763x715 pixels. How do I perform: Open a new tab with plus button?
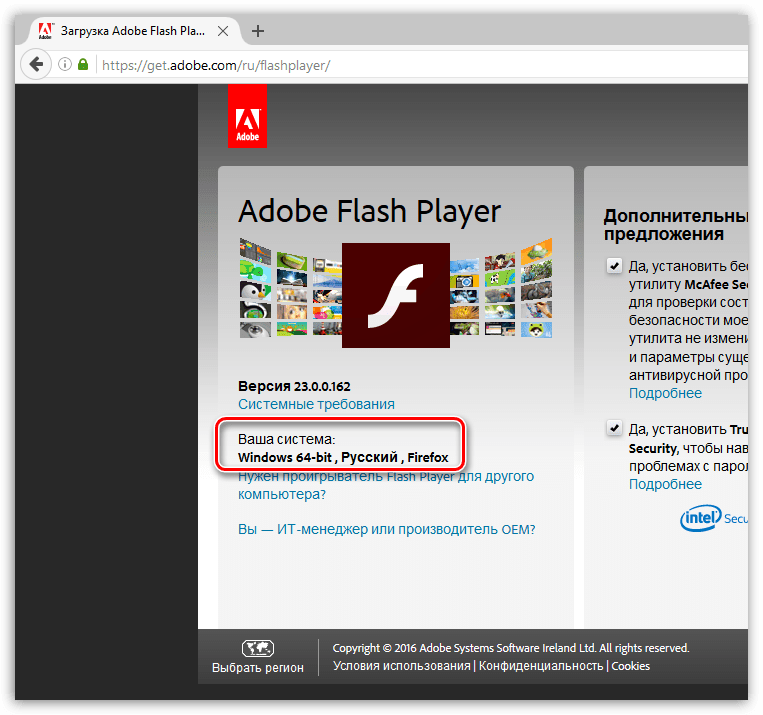pos(258,31)
